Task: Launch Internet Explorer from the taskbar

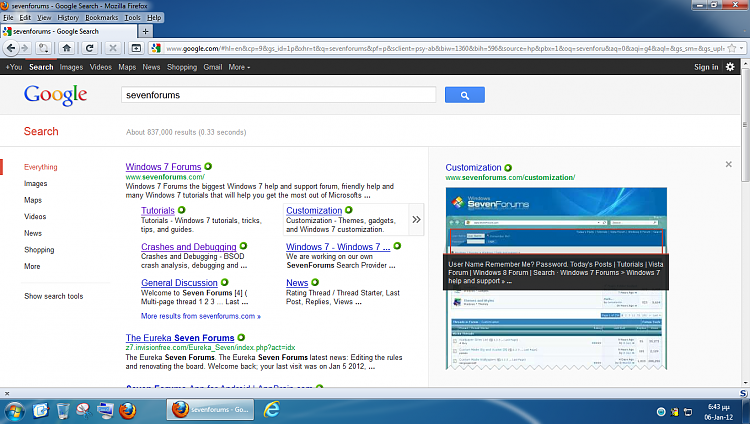Action: 272,410
